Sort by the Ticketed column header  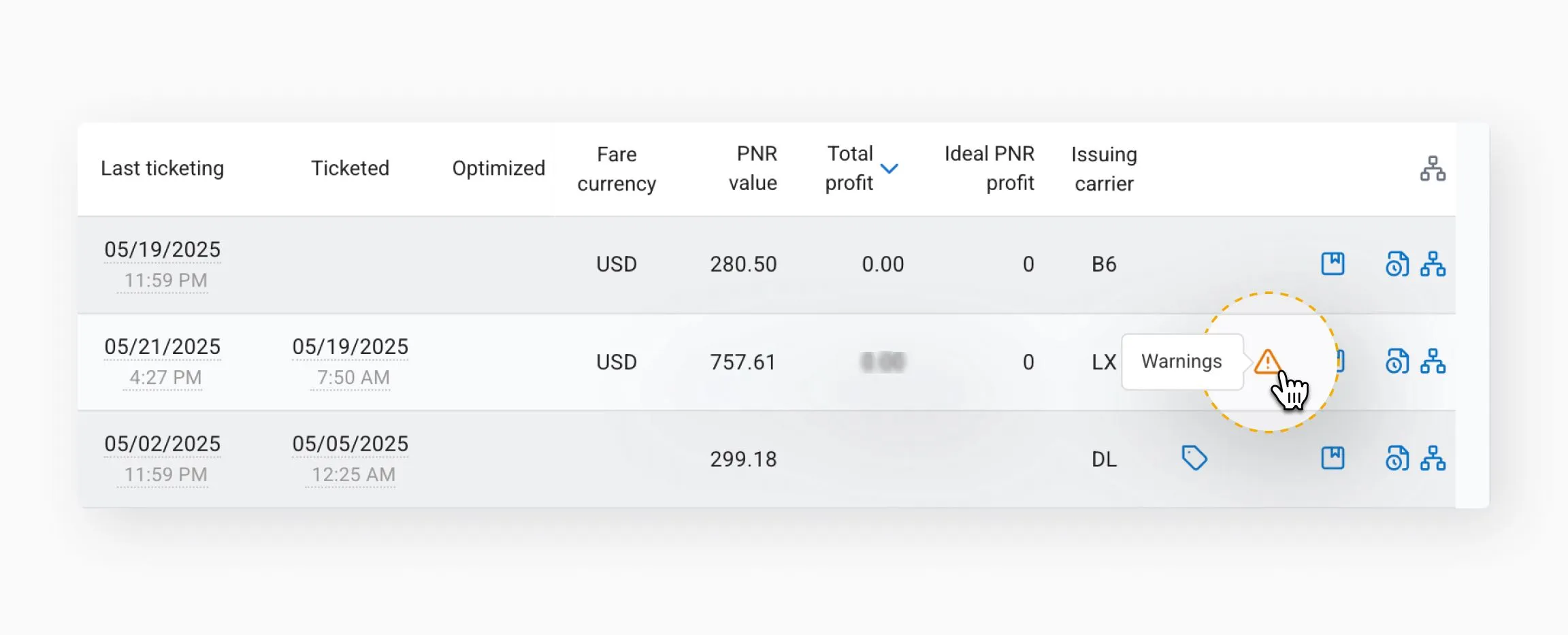(350, 168)
